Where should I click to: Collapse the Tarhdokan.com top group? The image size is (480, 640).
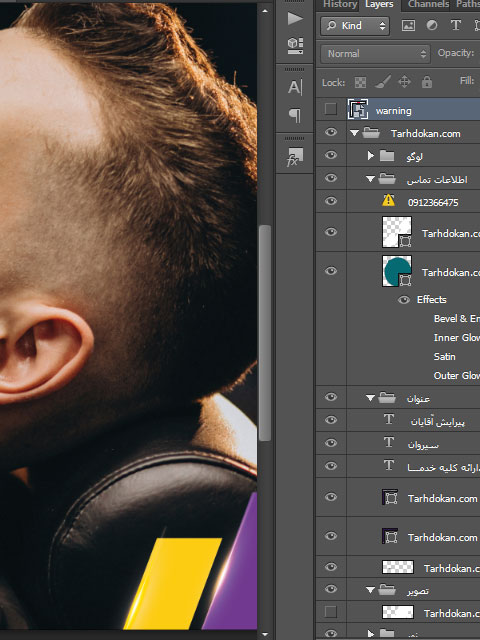click(354, 133)
